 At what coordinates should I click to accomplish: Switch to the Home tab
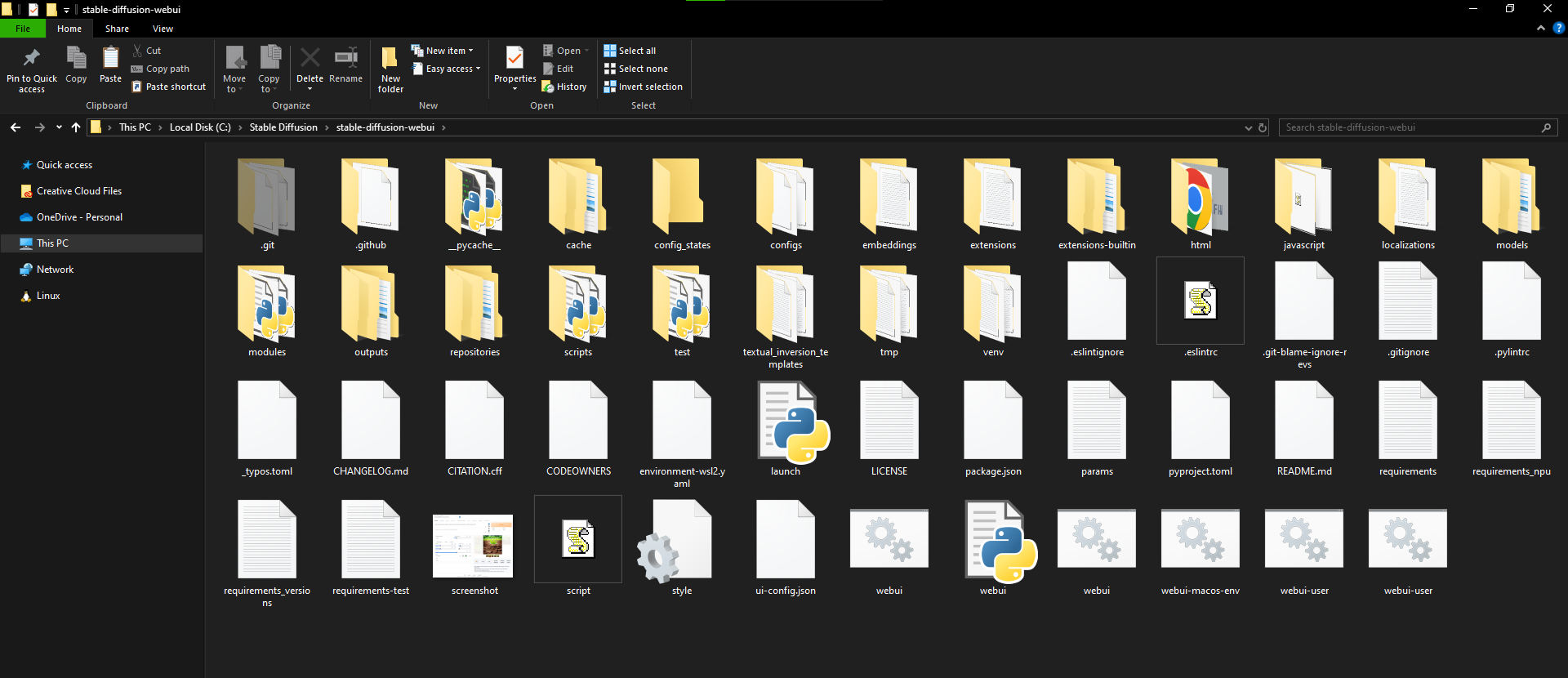(x=69, y=29)
